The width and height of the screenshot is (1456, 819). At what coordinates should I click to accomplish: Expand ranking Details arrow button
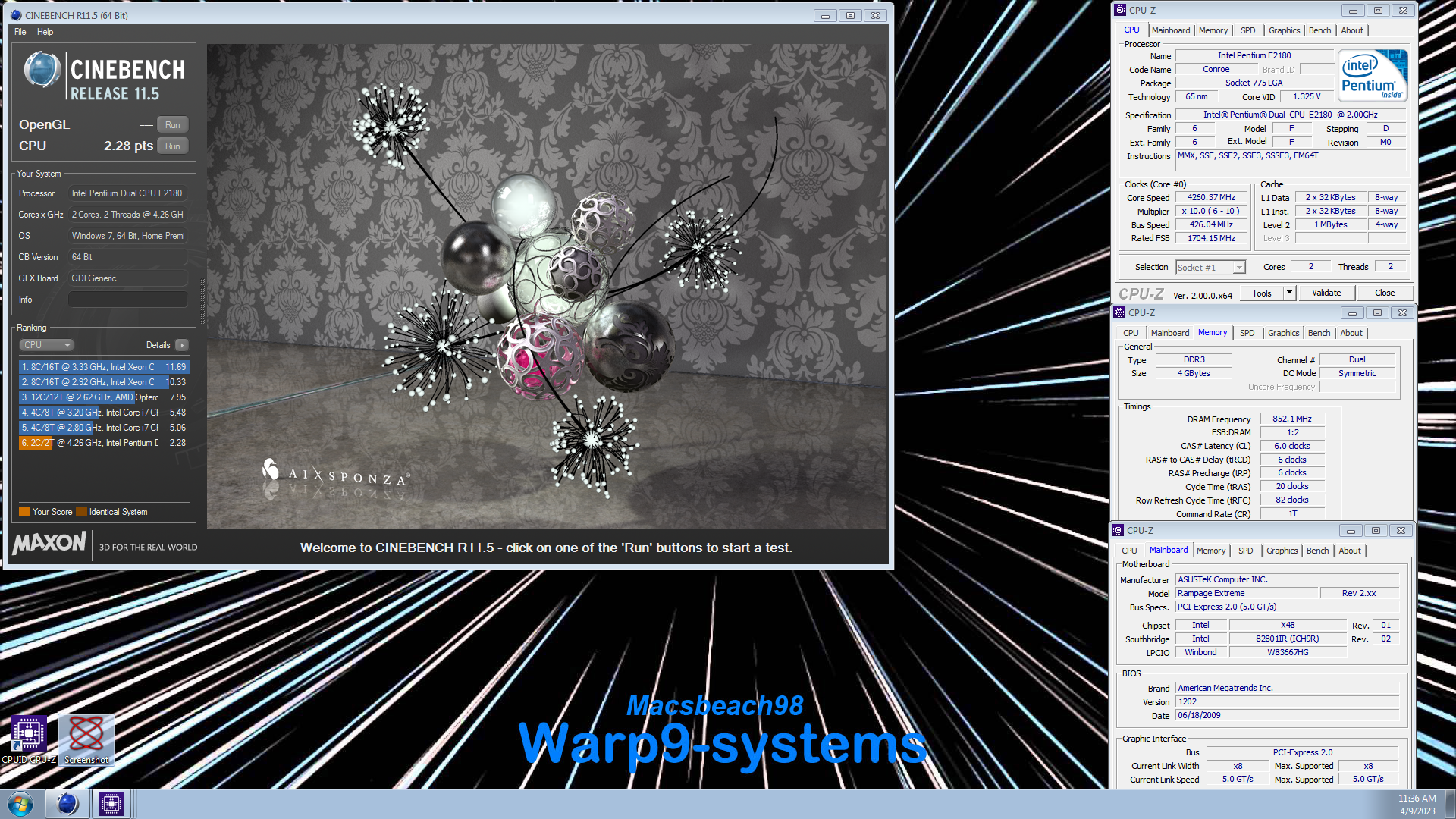[182, 345]
